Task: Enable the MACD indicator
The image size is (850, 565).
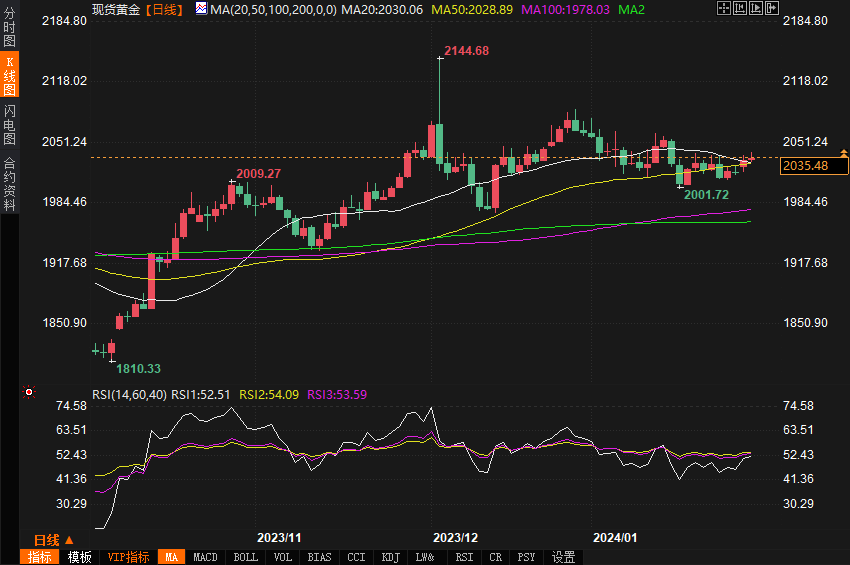Action: point(205,557)
